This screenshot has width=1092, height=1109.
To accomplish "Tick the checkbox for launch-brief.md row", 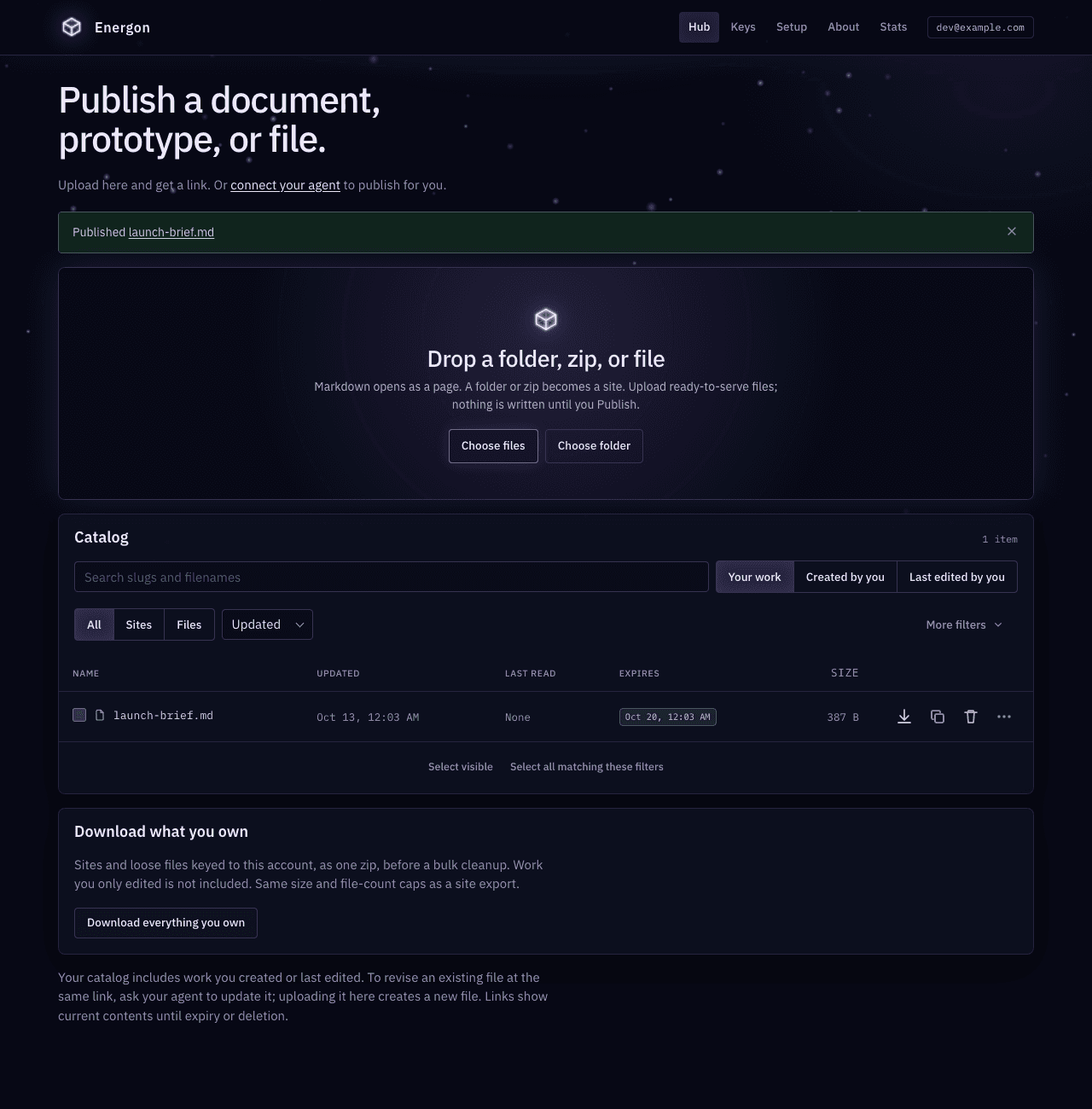I will [79, 715].
